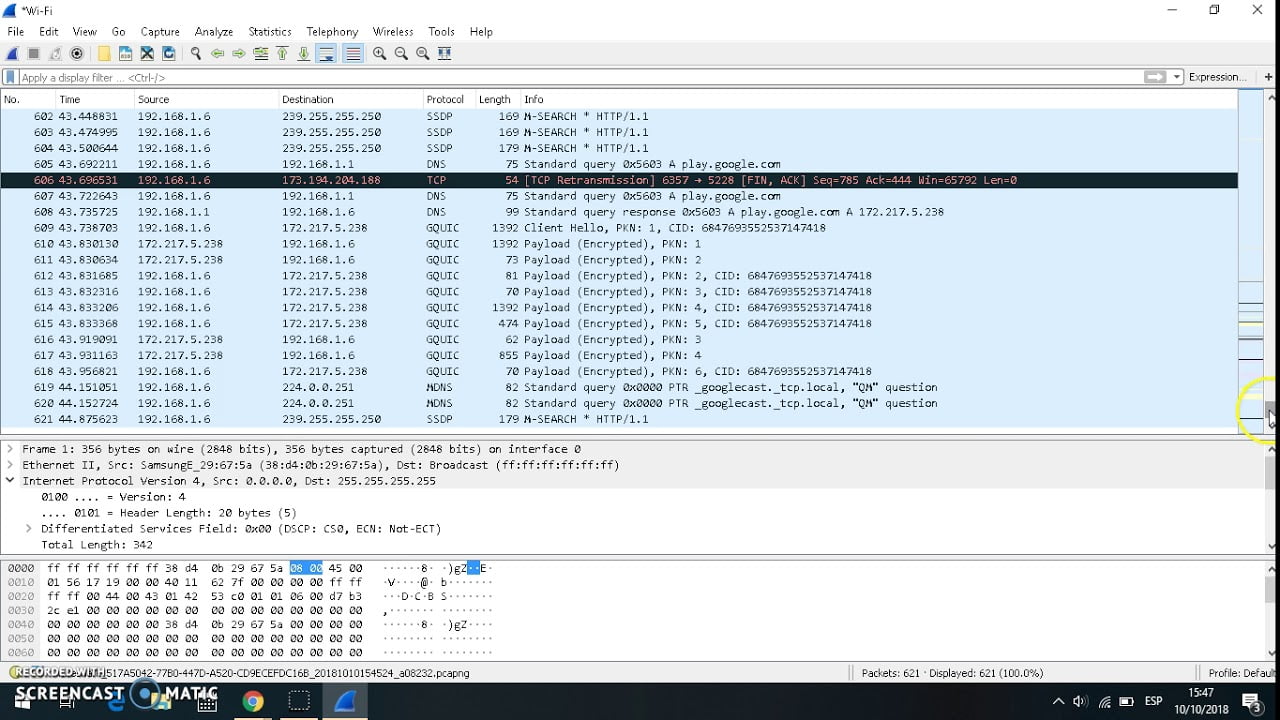
Task: Sort packets by Destination column header
Action: (x=351, y=99)
